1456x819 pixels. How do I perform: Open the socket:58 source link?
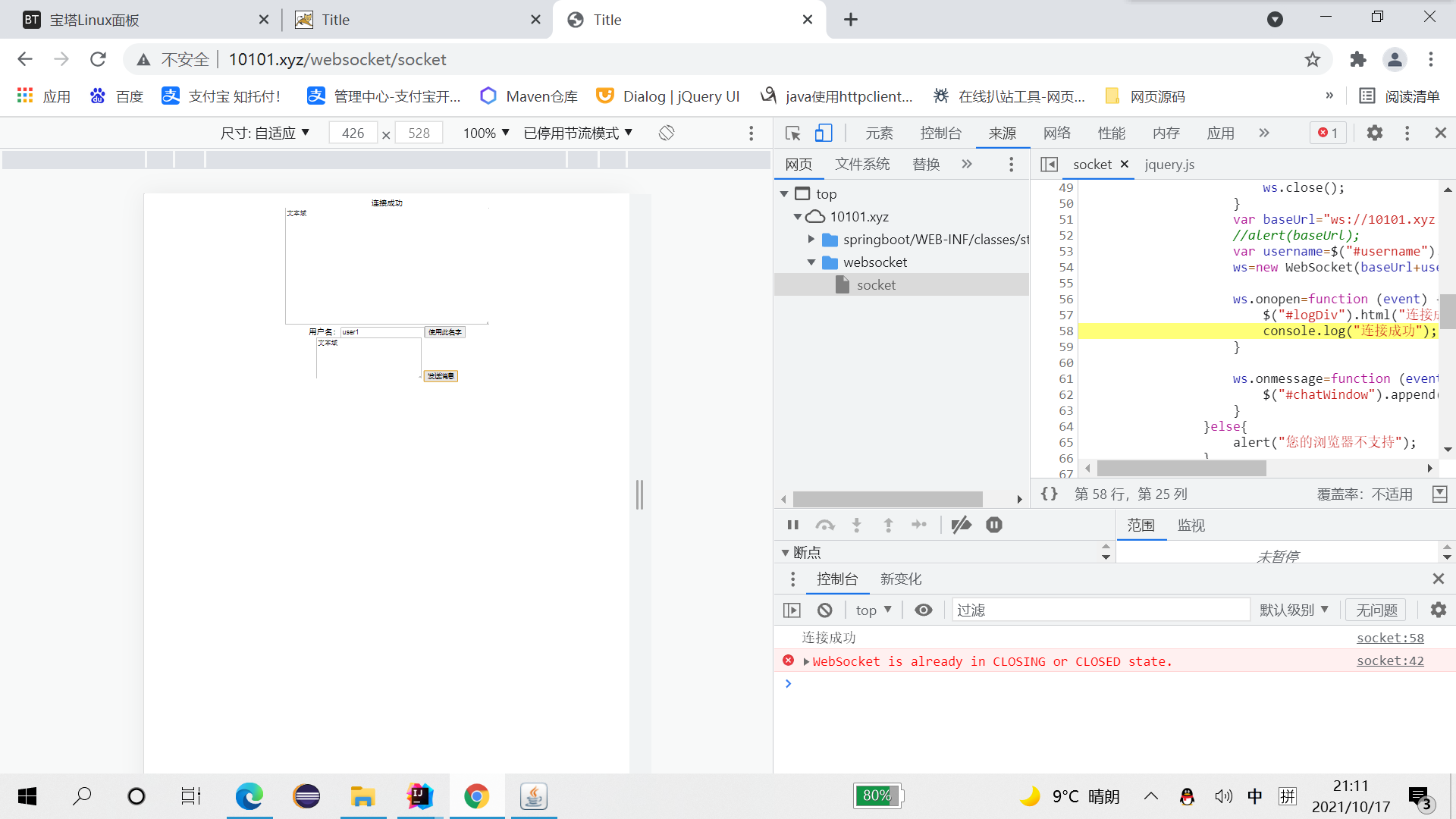[x=1390, y=638]
